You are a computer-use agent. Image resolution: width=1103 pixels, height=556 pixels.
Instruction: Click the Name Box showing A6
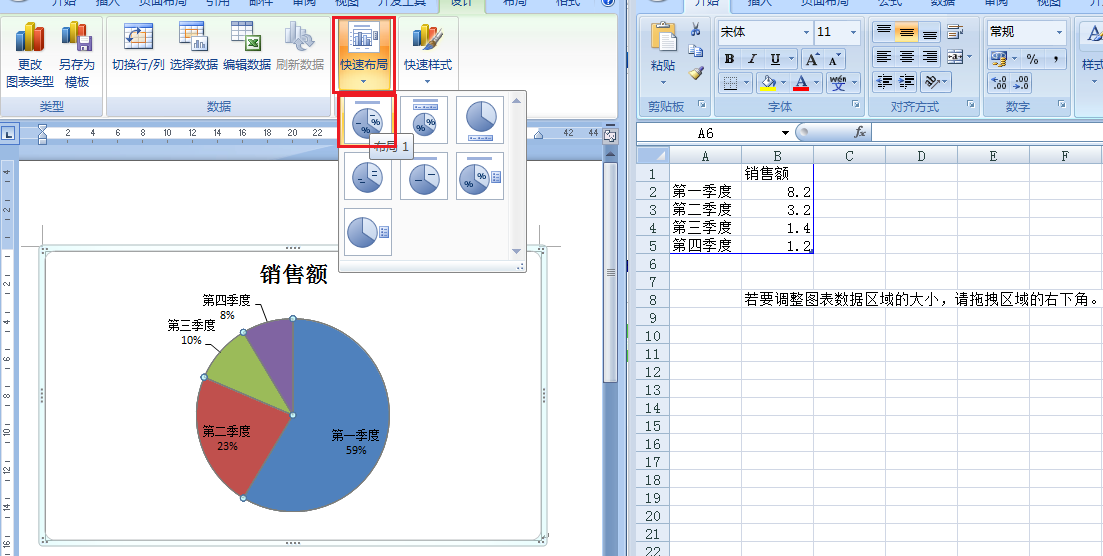pyautogui.click(x=706, y=132)
